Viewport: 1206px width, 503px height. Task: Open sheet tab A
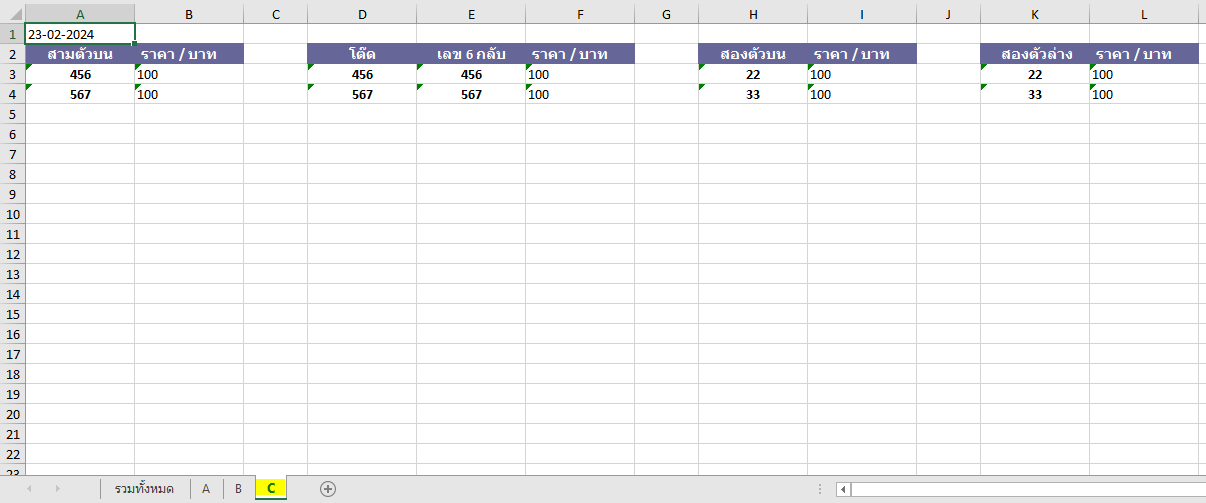pos(206,489)
